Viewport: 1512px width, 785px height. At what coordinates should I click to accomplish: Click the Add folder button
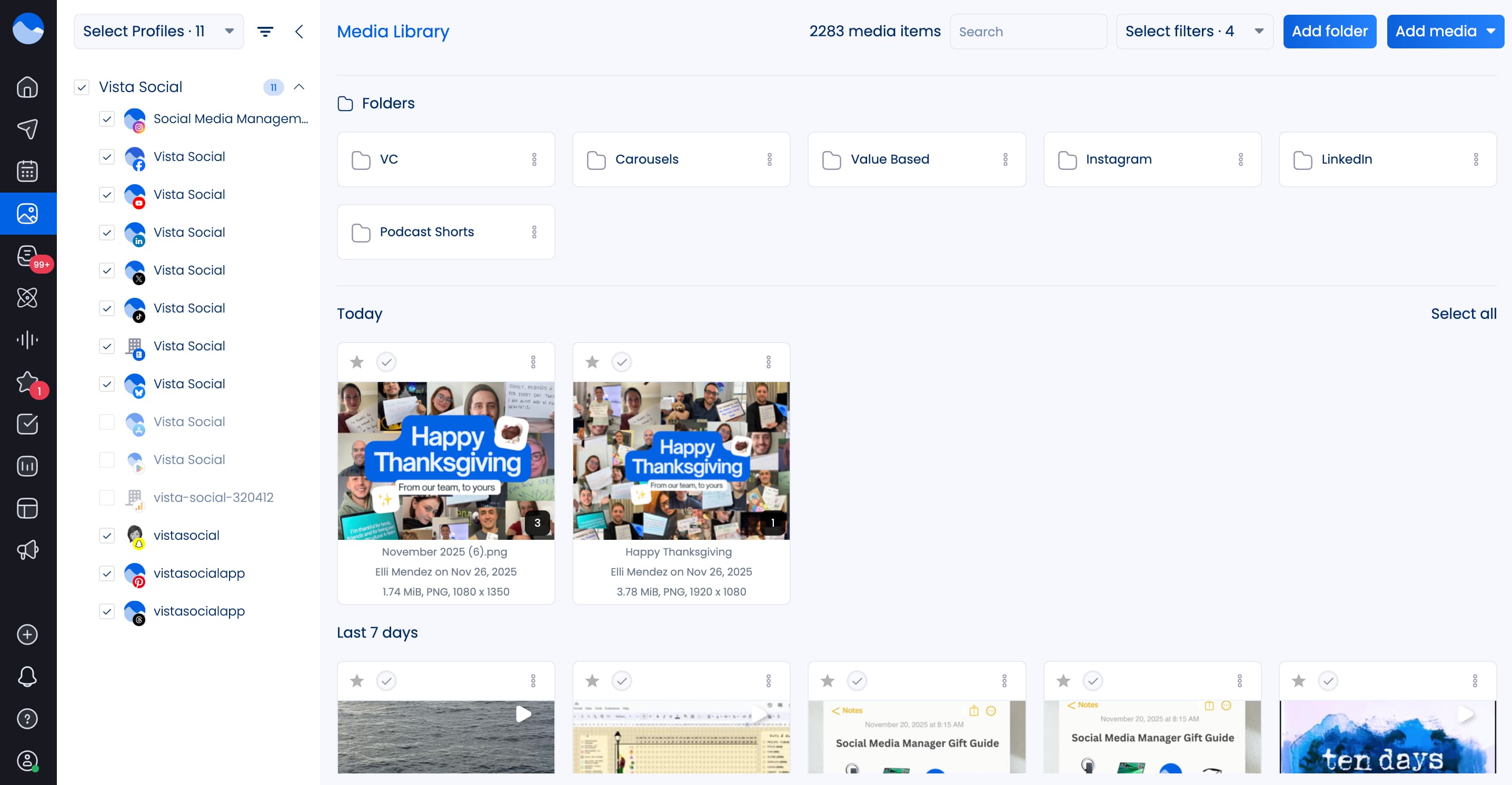tap(1329, 31)
